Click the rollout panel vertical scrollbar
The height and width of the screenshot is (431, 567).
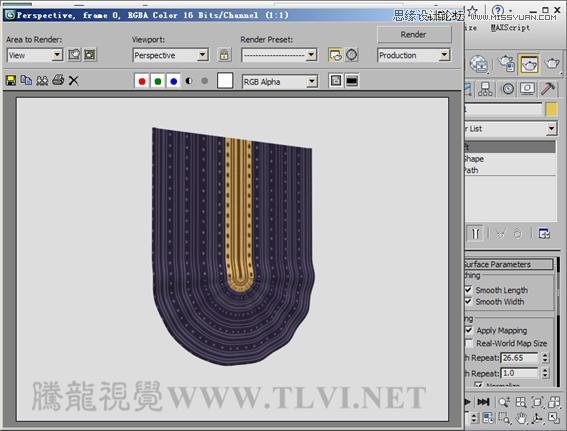(x=558, y=322)
